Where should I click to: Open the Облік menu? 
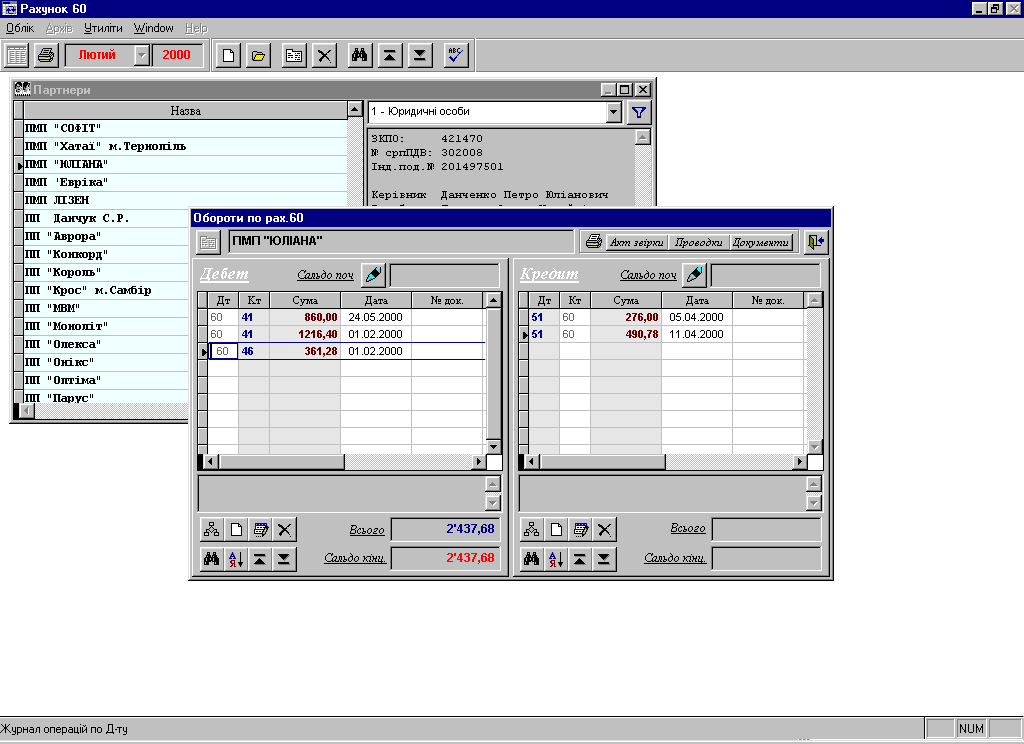(x=20, y=28)
